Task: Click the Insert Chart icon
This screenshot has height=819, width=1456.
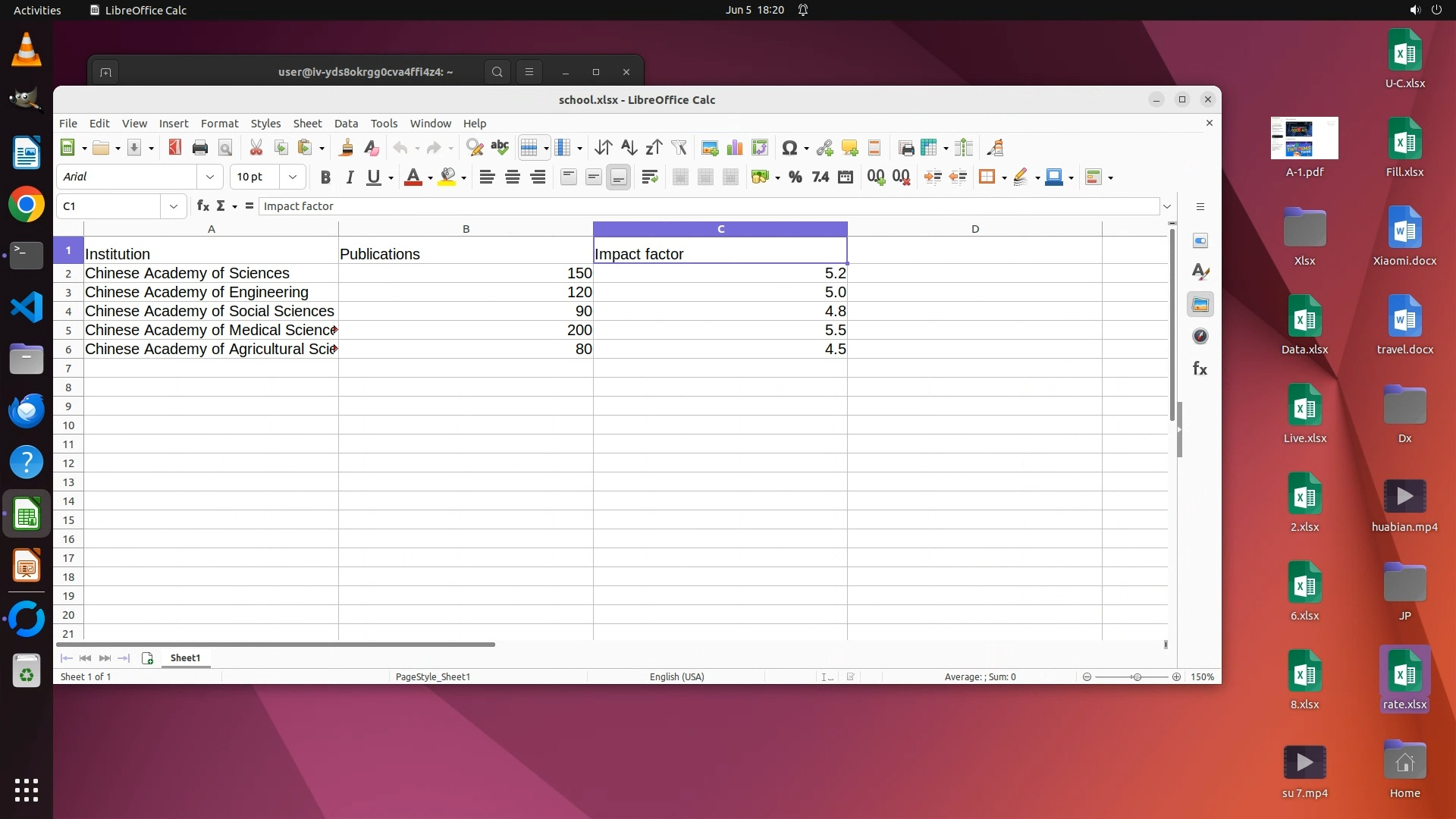Action: tap(735, 148)
